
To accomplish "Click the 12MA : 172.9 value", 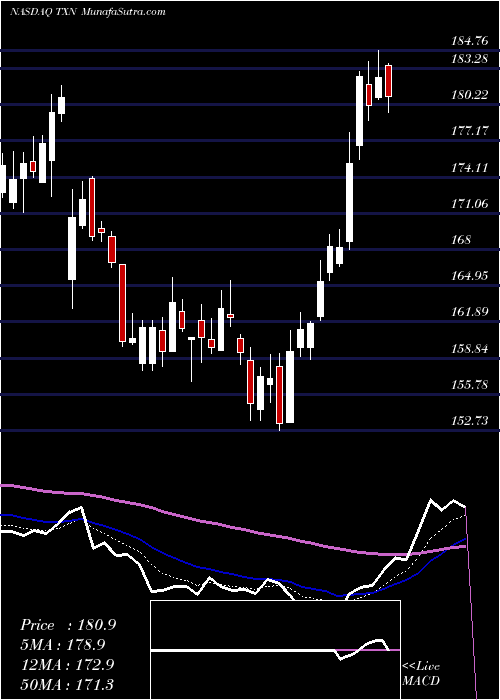I will coord(67,664).
